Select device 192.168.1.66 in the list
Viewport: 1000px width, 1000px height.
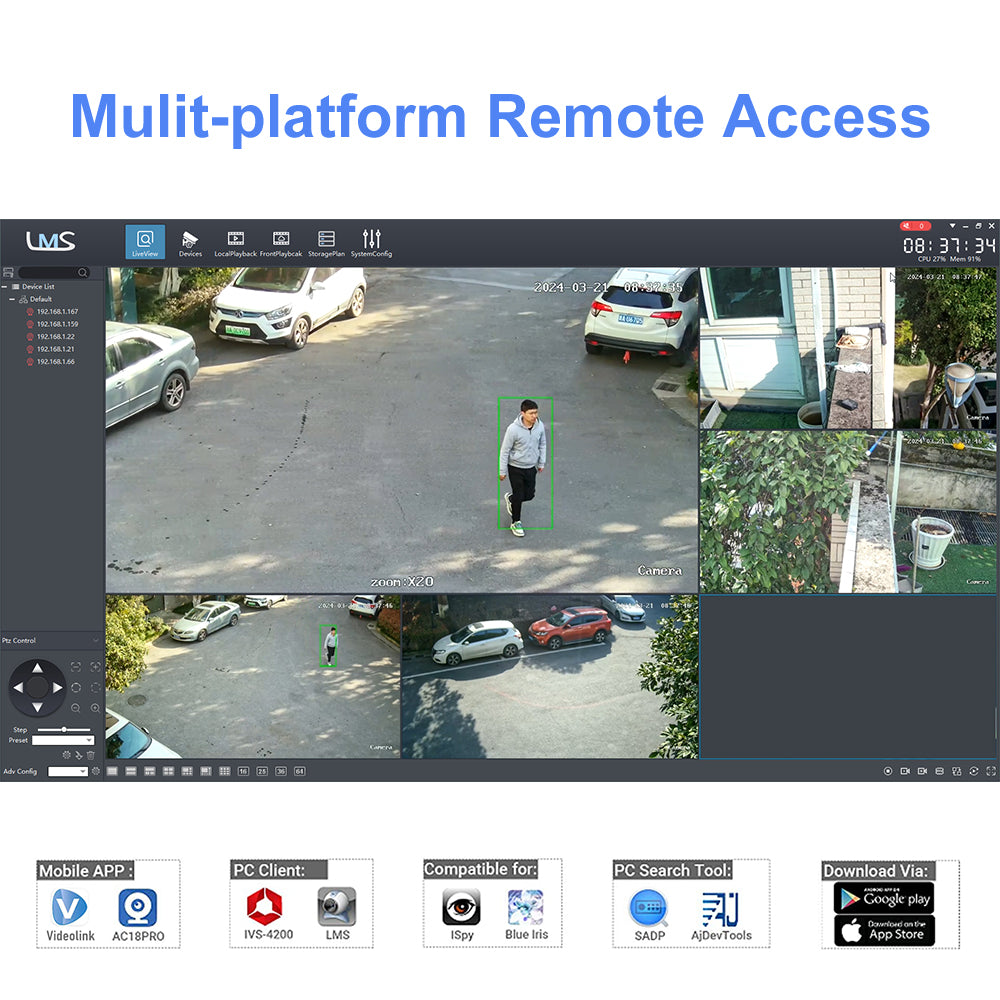click(x=55, y=361)
